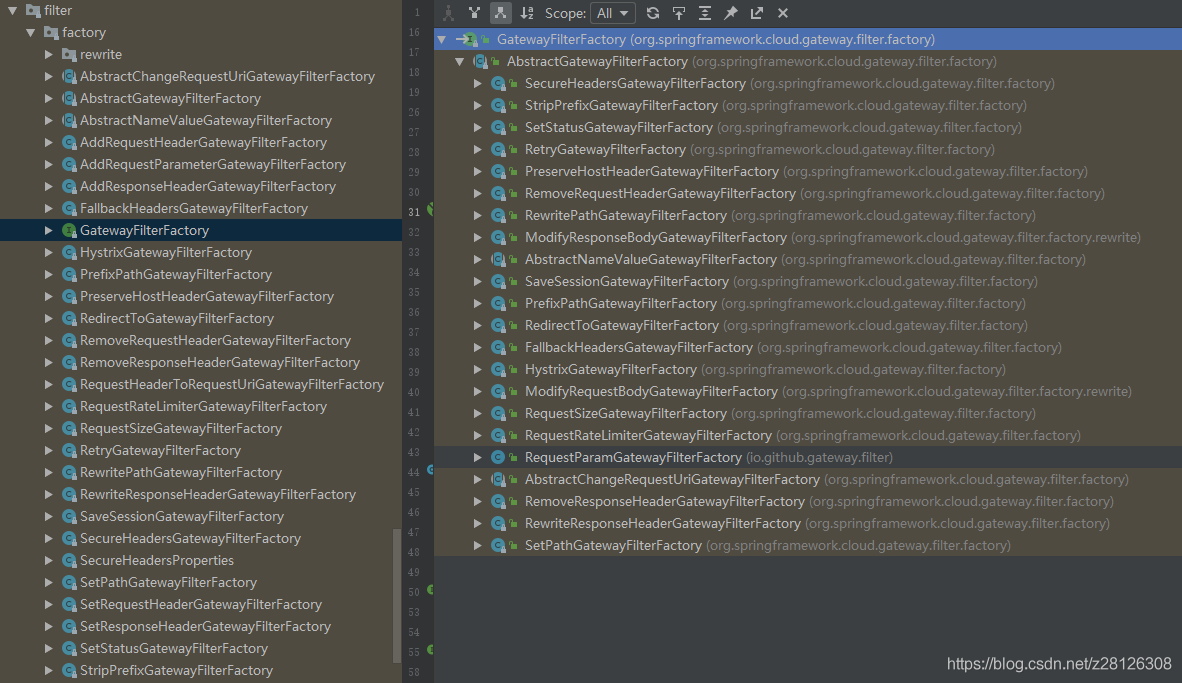Collapse the GatewayFilterFactory root hierarchy node
The width and height of the screenshot is (1182, 683).
[x=442, y=40]
